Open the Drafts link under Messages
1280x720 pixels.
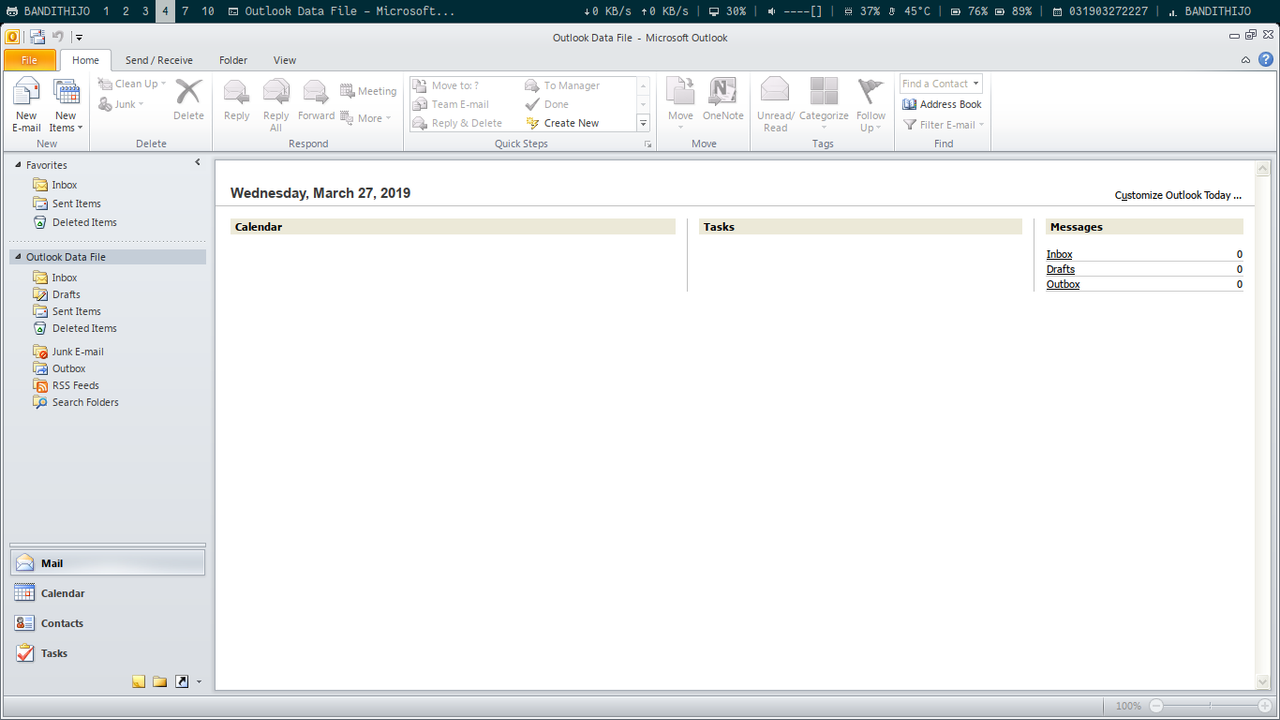coord(1060,269)
